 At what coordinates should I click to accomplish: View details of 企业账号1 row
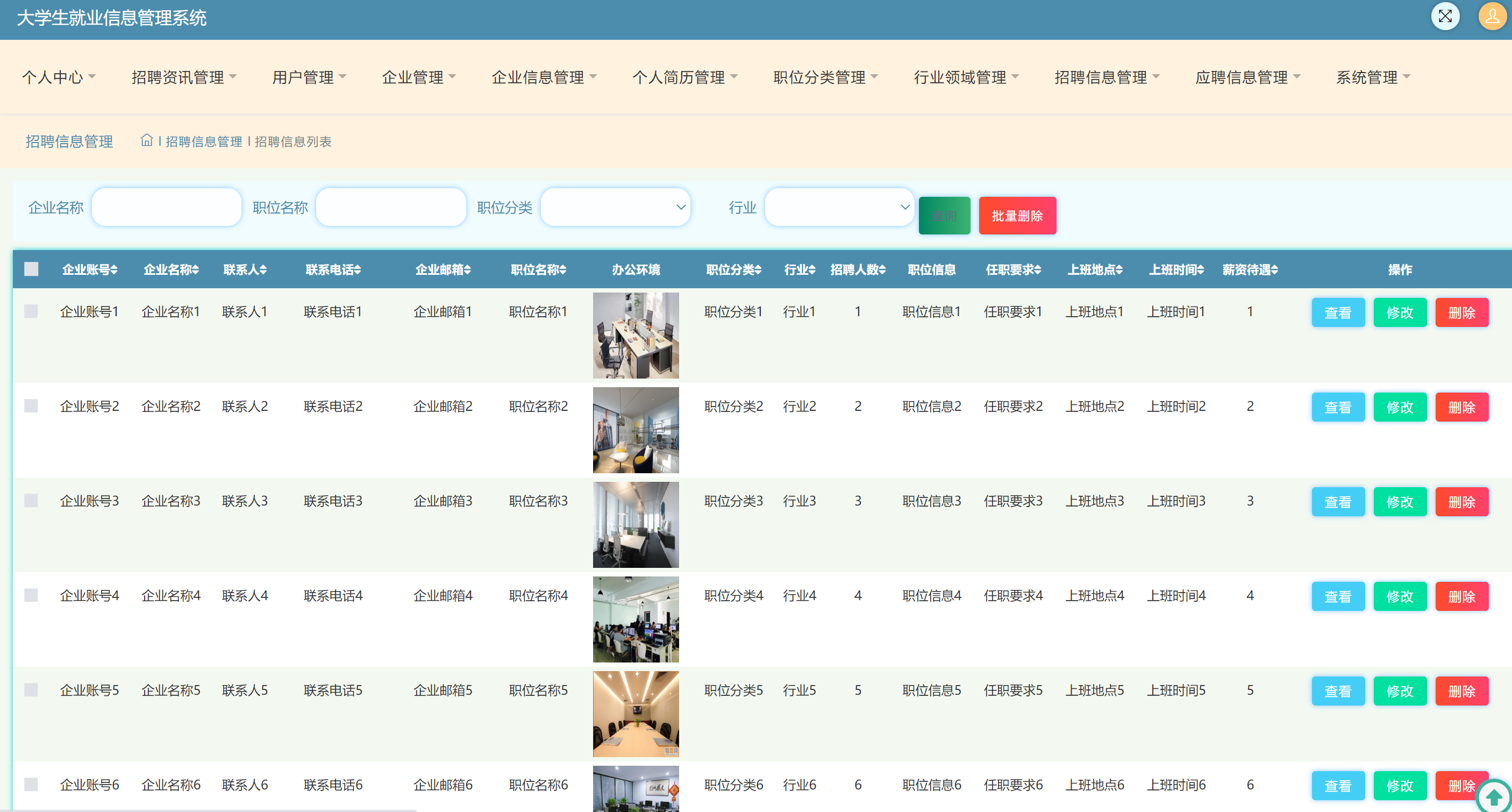[1338, 312]
